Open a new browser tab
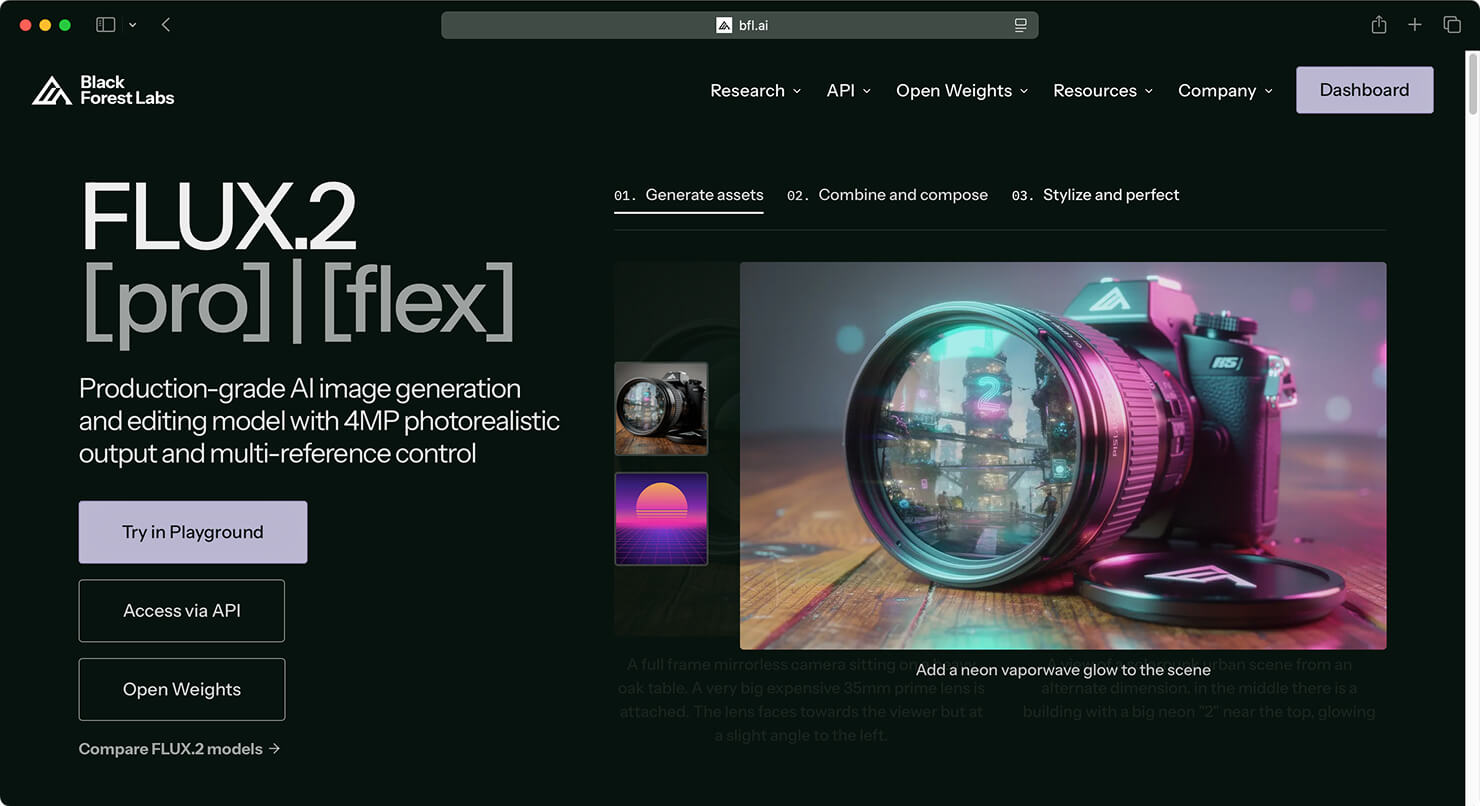1480x806 pixels. point(1415,24)
